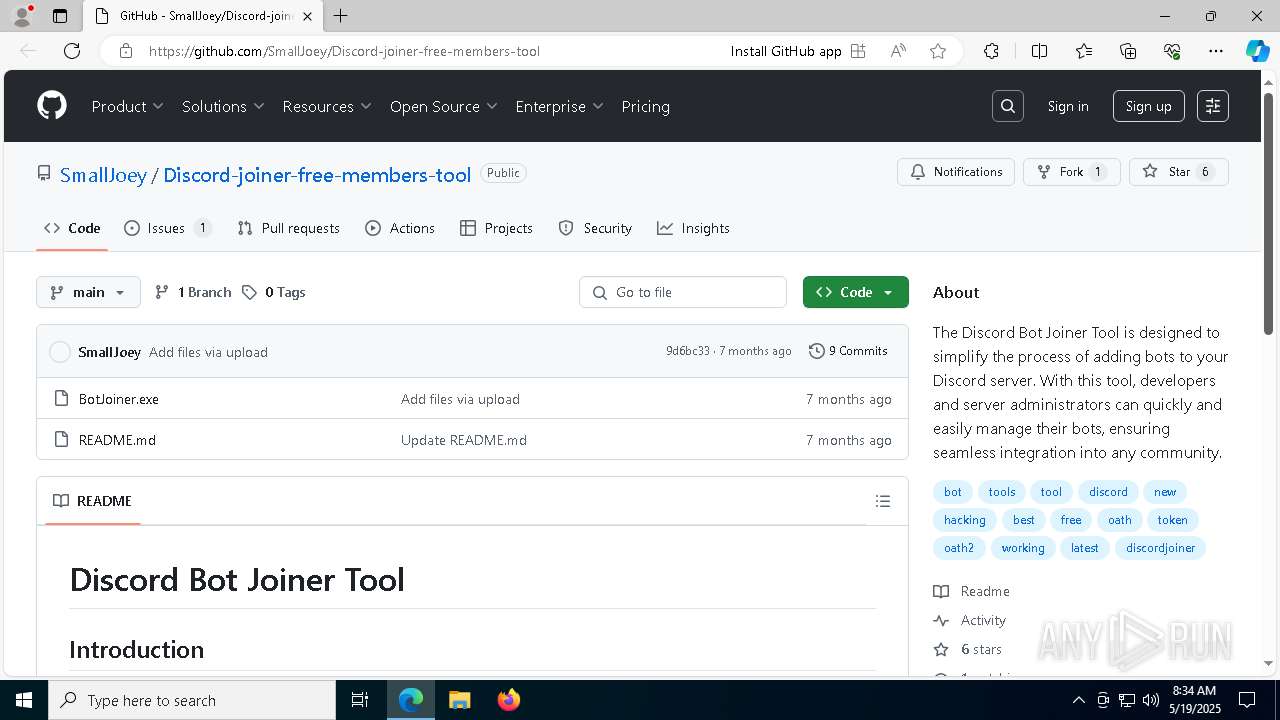Image resolution: width=1280 pixels, height=720 pixels.
Task: Switch to the Insights tab
Action: [x=693, y=228]
